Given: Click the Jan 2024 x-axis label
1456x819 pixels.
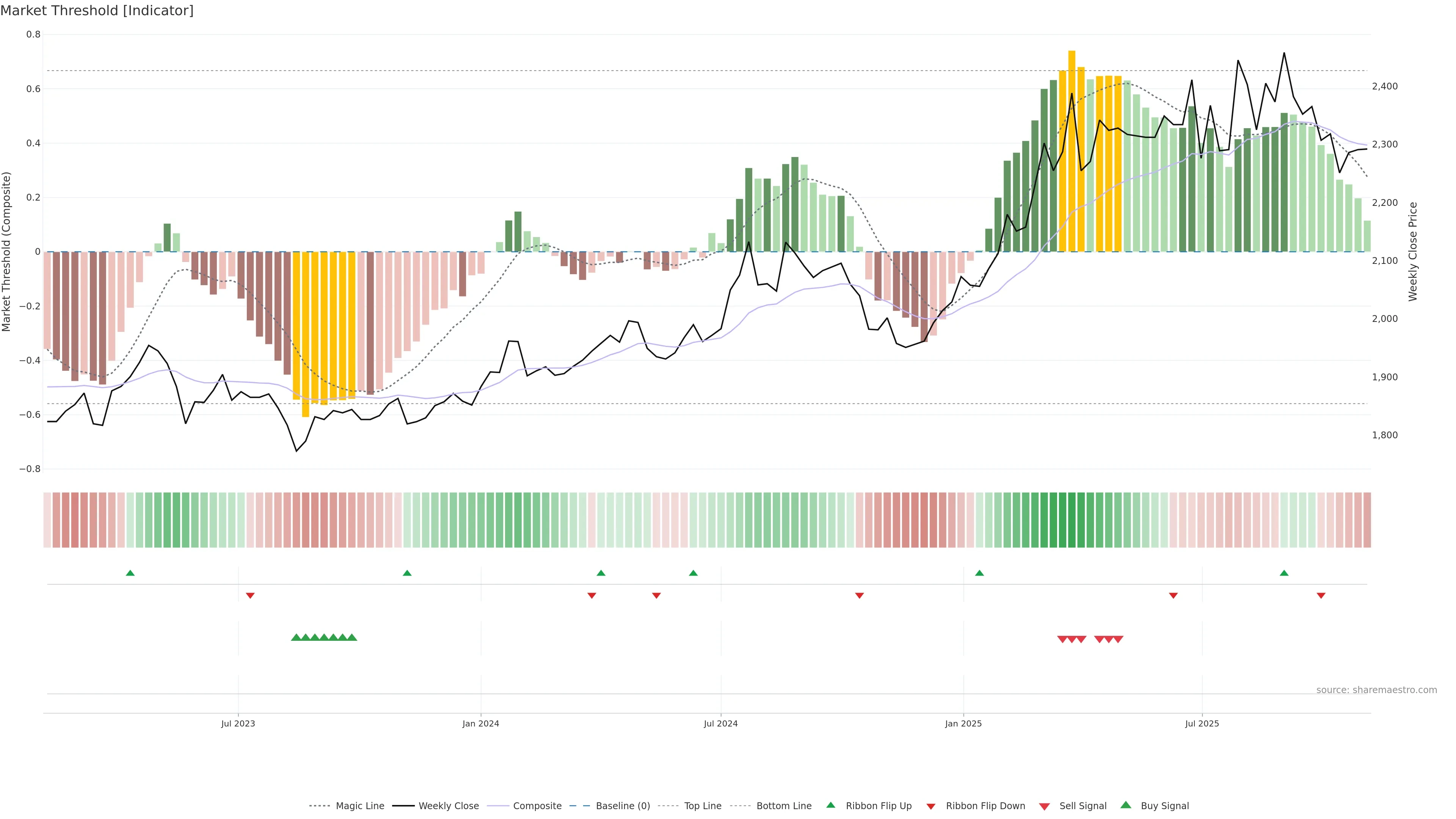Looking at the screenshot, I should click(480, 723).
